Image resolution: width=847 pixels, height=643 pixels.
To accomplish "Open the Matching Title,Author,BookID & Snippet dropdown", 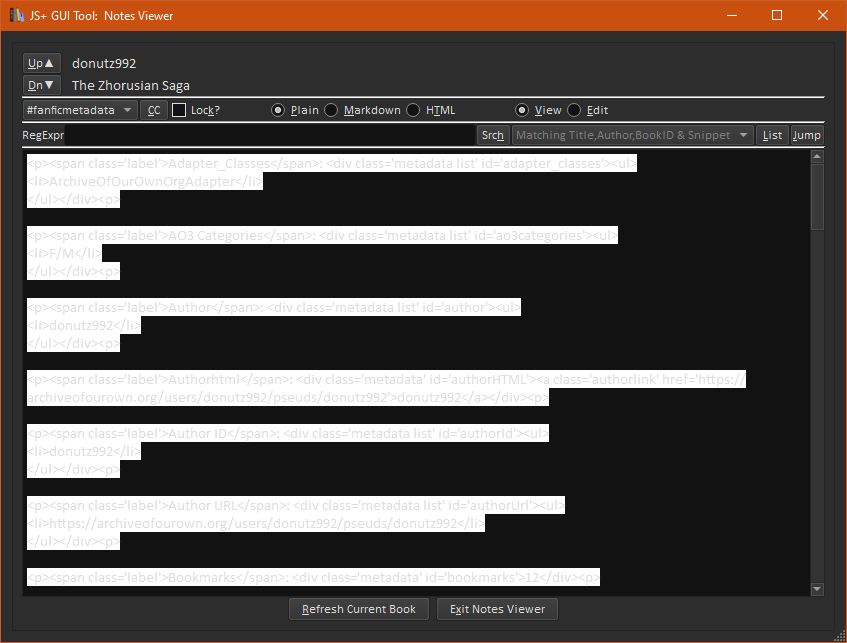I will (x=632, y=135).
